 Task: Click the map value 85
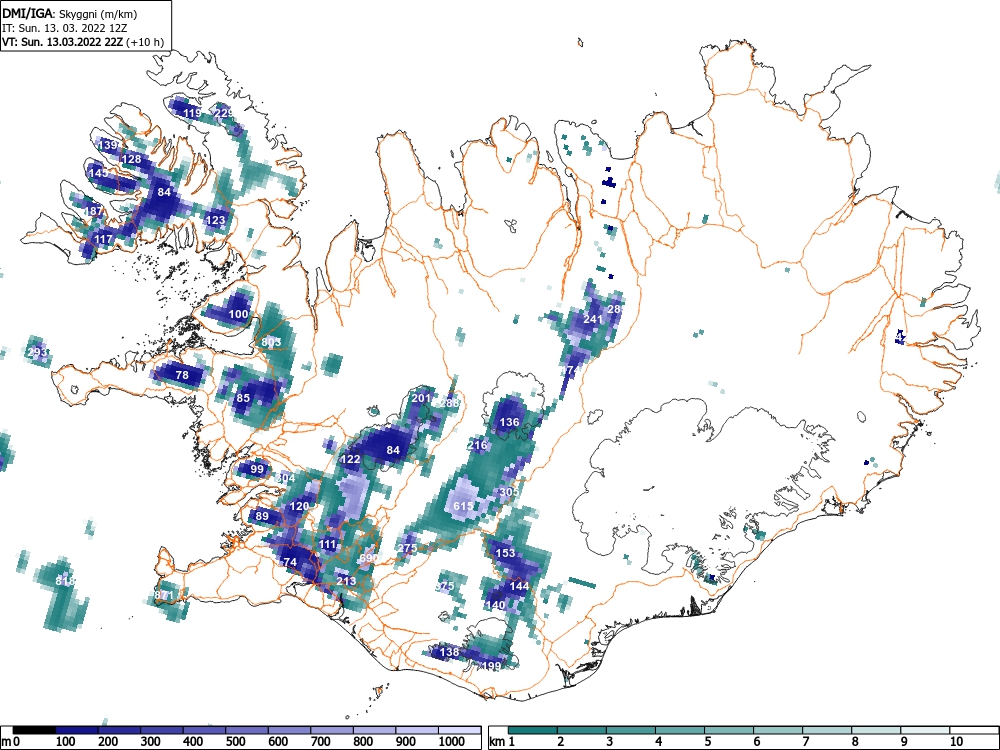(x=243, y=398)
